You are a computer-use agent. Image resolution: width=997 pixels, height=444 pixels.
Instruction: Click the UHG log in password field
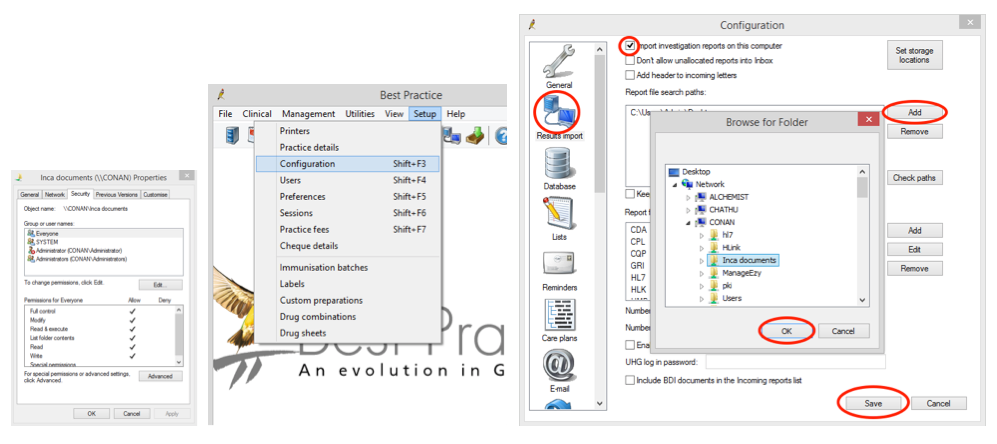pyautogui.click(x=795, y=362)
